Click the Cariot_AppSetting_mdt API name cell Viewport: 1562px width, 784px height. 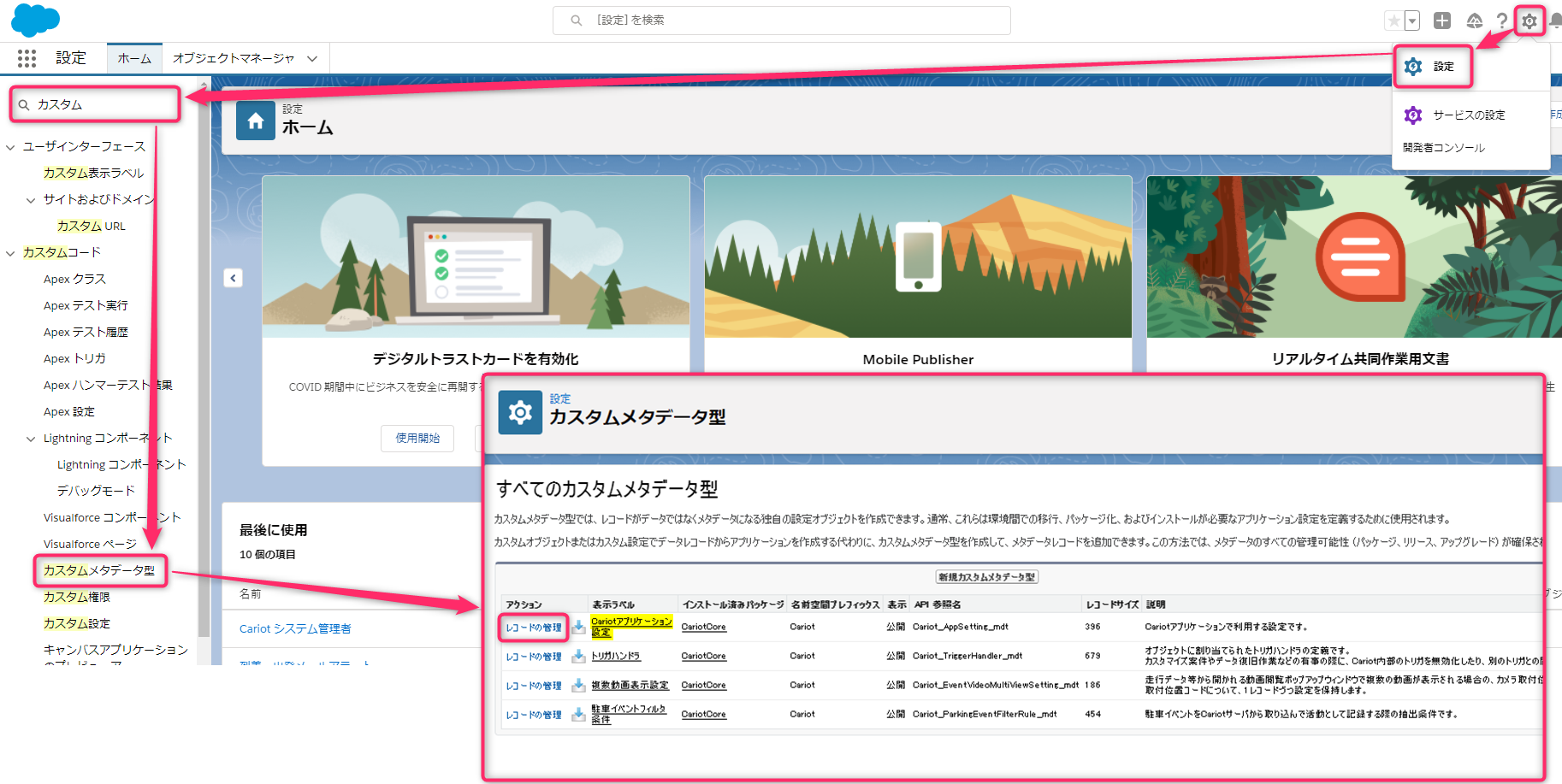pyautogui.click(x=960, y=627)
